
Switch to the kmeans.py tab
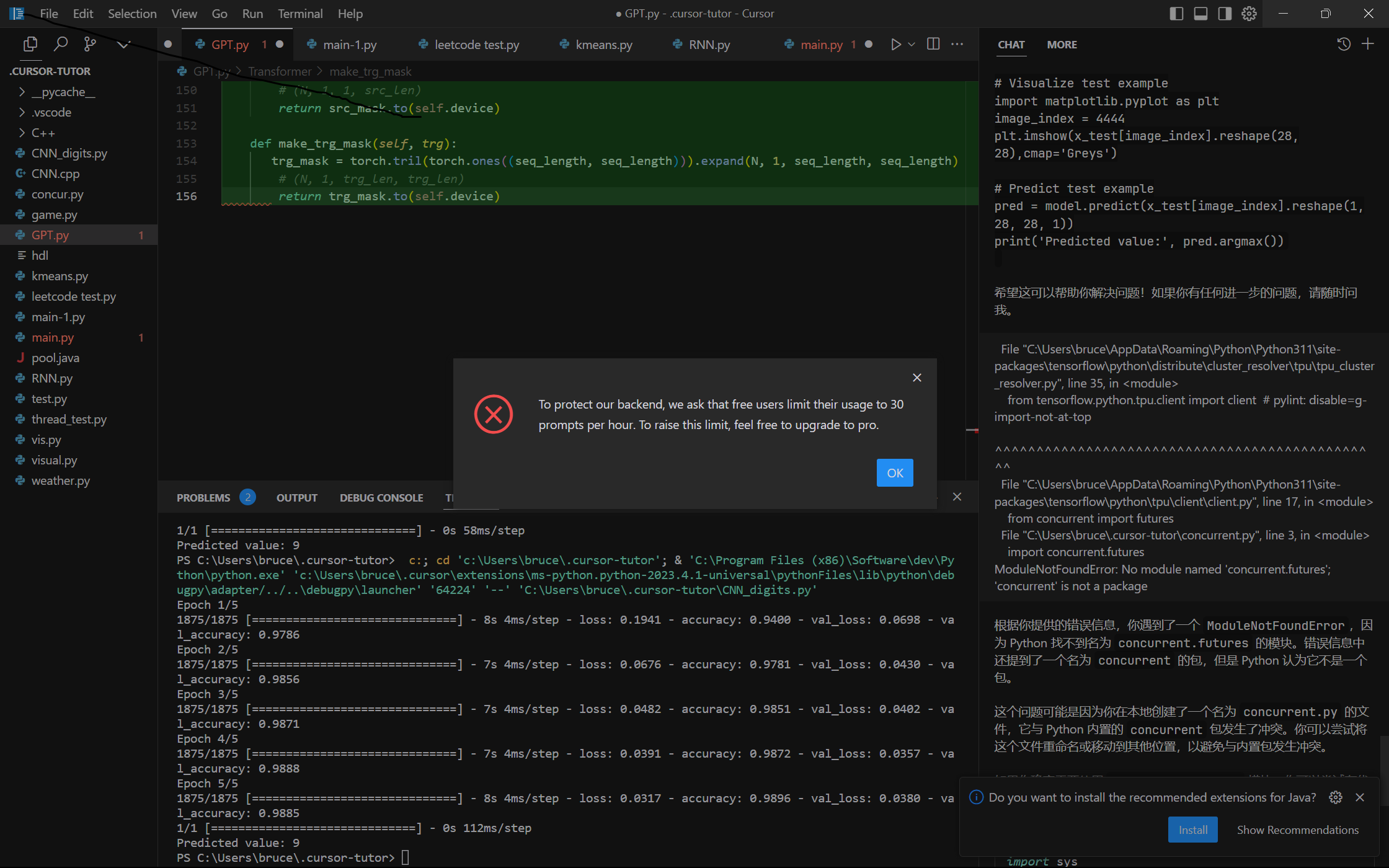[603, 45]
